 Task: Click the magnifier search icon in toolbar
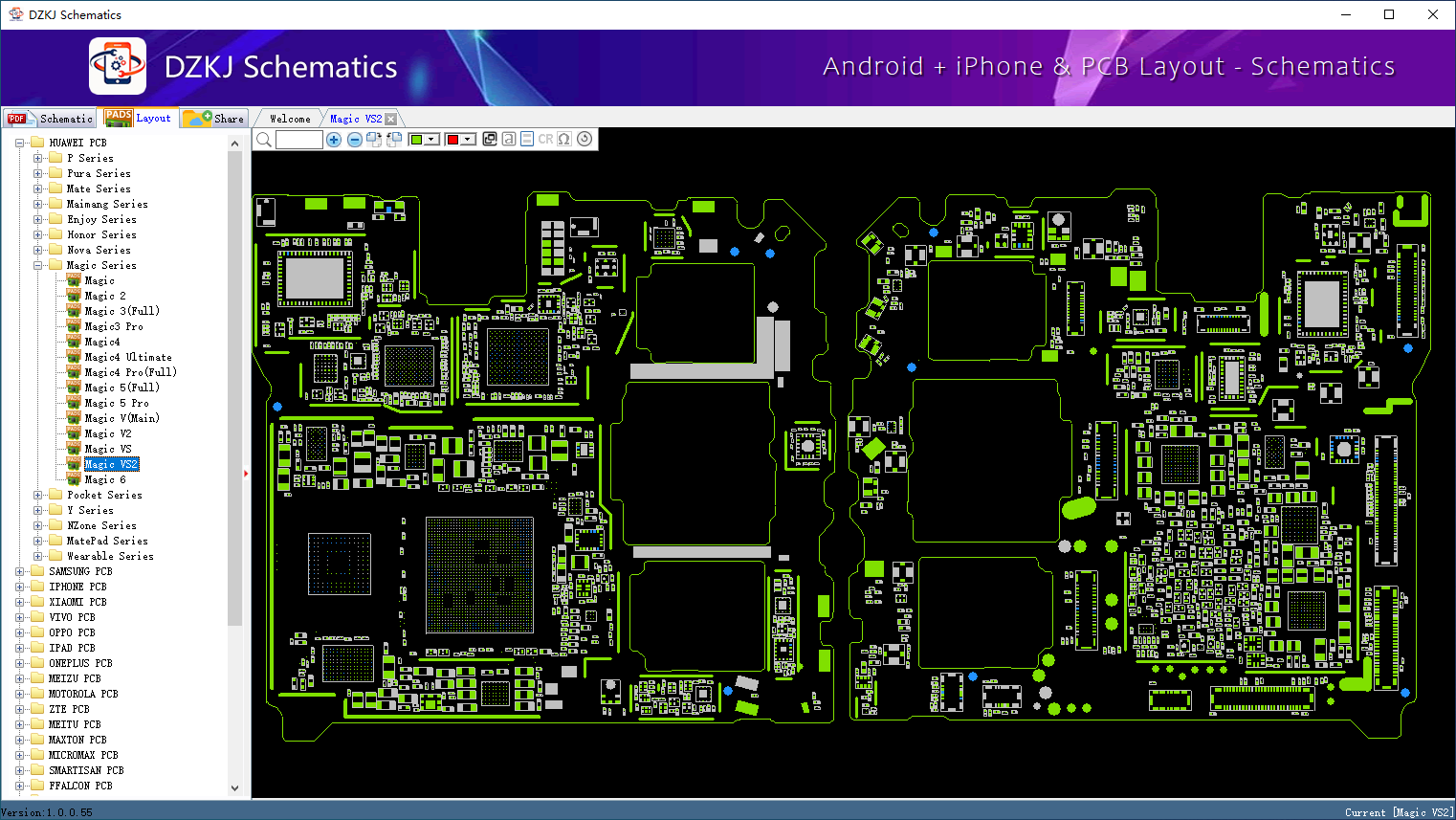click(x=264, y=140)
